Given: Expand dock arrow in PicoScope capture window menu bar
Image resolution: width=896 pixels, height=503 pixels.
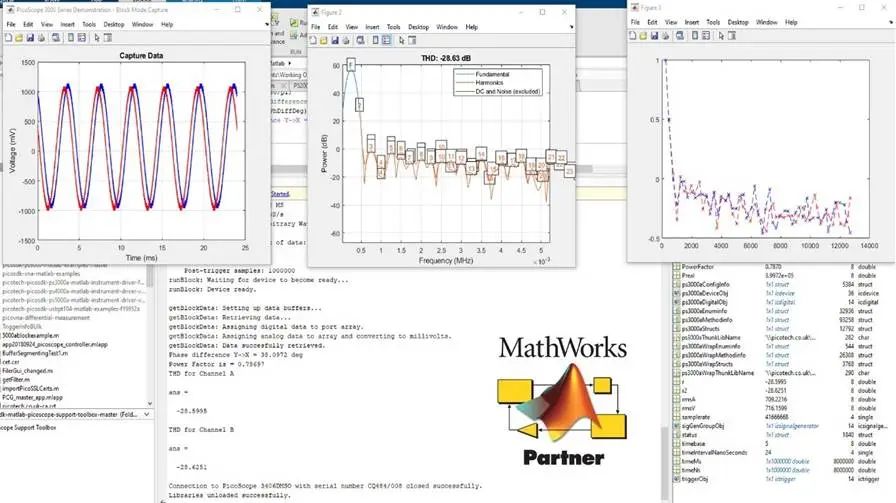Looking at the screenshot, I should [x=266, y=25].
